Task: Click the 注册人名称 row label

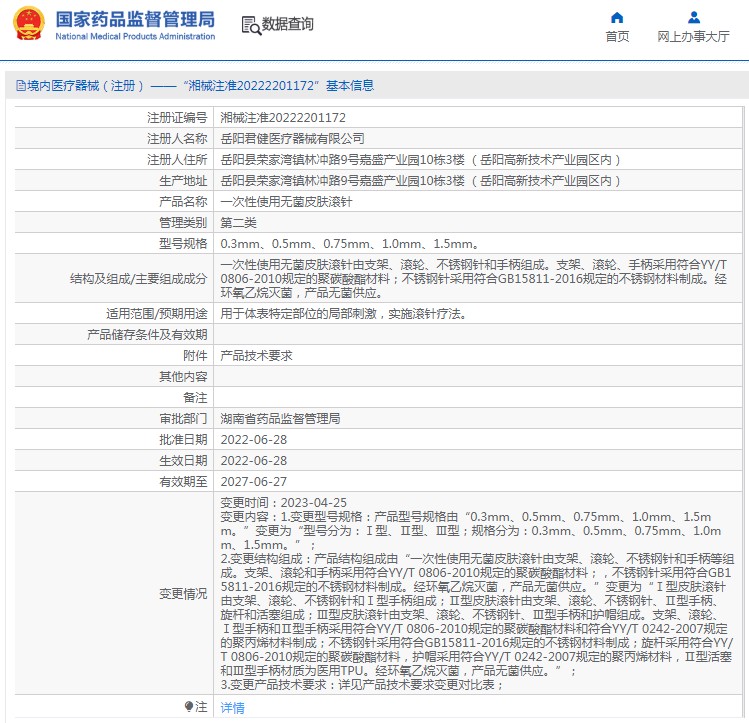Action: pyautogui.click(x=177, y=138)
